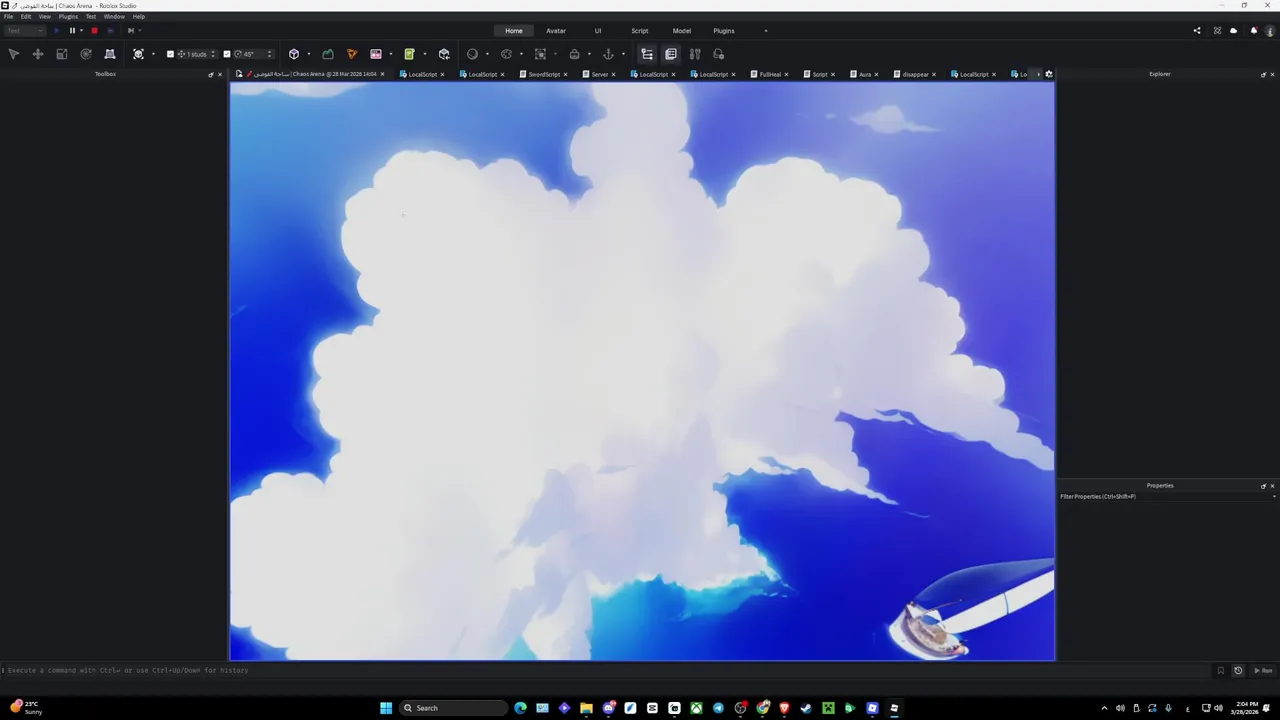Click the Import 3D cube icon
Viewport: 1280px width, 720px height.
tap(444, 54)
